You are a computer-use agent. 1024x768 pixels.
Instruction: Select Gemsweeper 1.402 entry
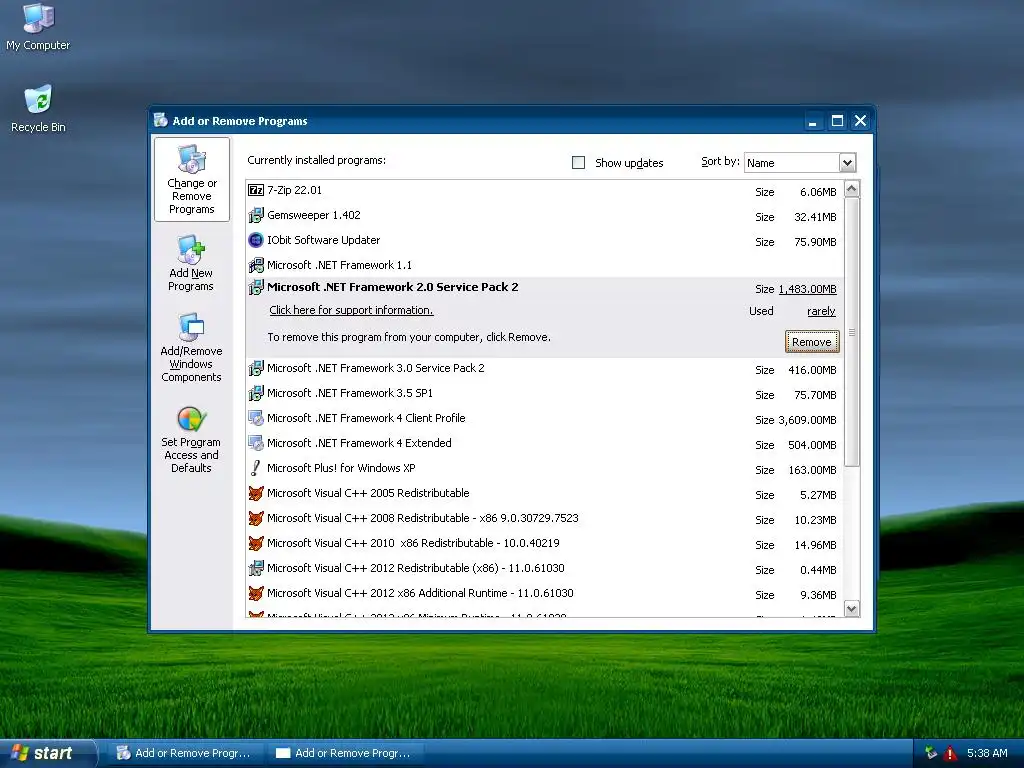545,216
